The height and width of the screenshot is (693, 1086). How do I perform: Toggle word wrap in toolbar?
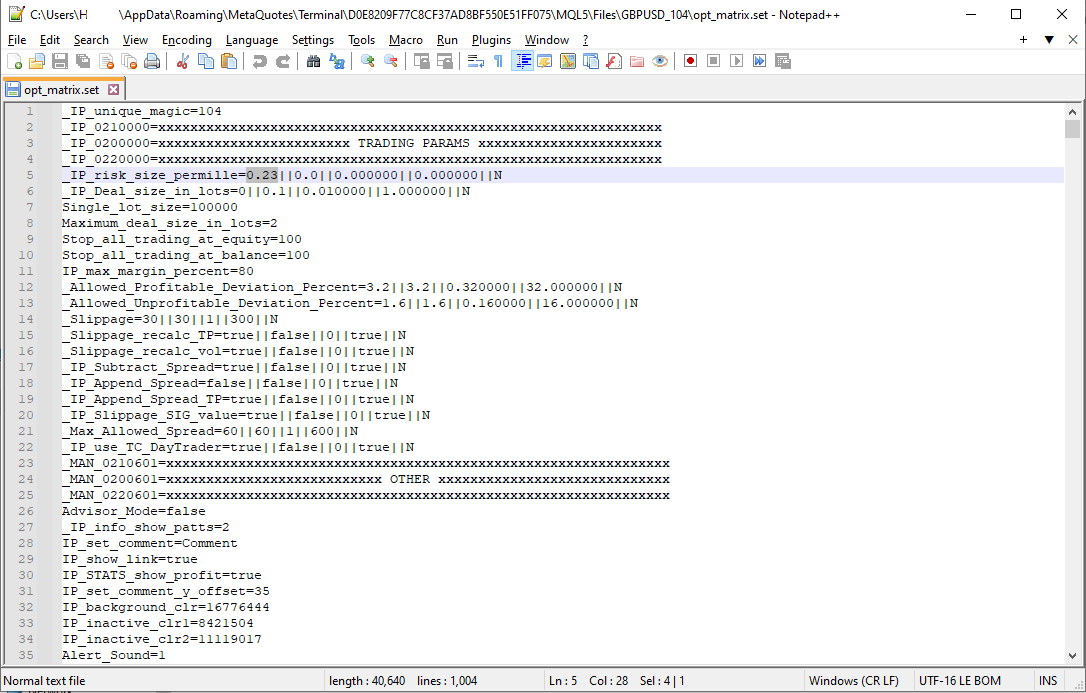(x=476, y=62)
